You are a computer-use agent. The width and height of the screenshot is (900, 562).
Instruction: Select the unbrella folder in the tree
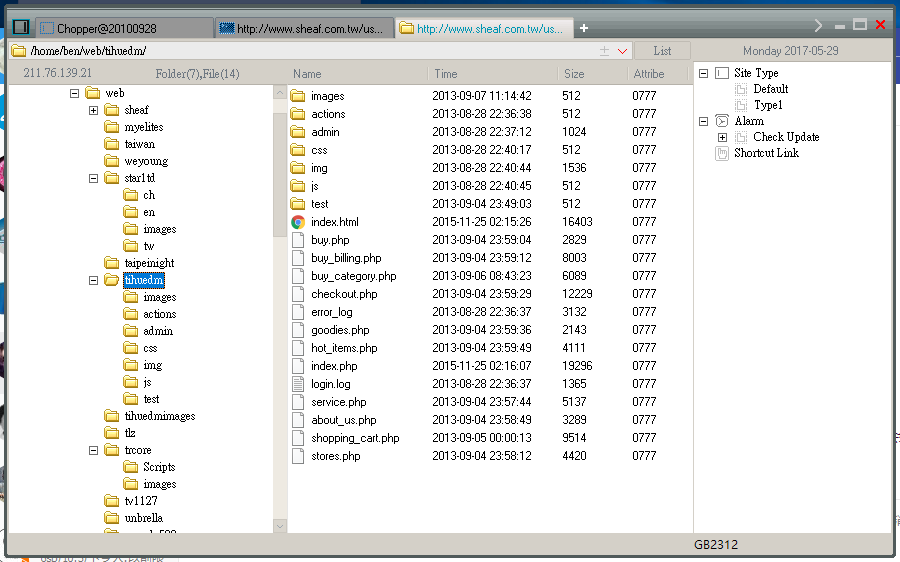tap(143, 518)
